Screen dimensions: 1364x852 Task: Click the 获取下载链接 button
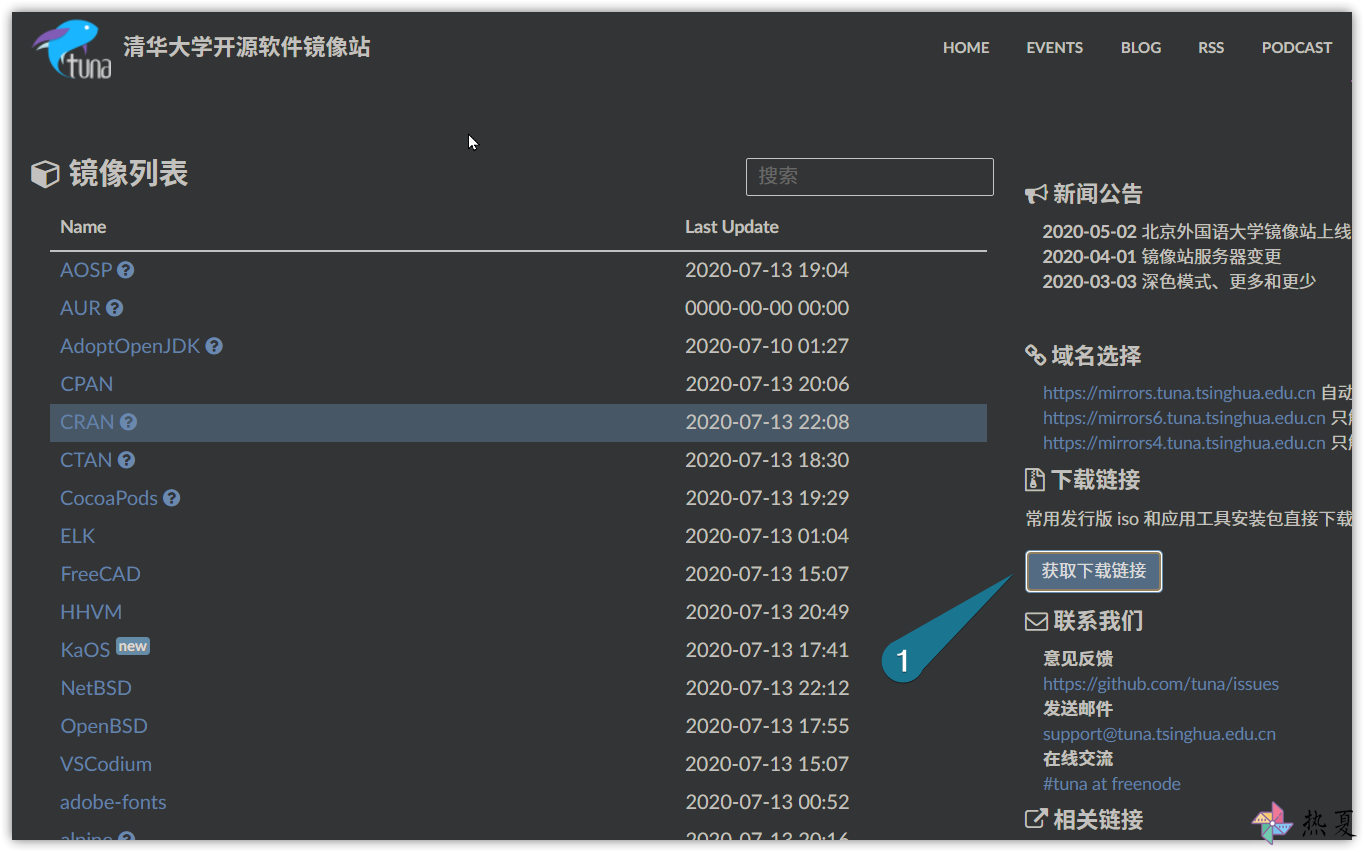click(1094, 571)
